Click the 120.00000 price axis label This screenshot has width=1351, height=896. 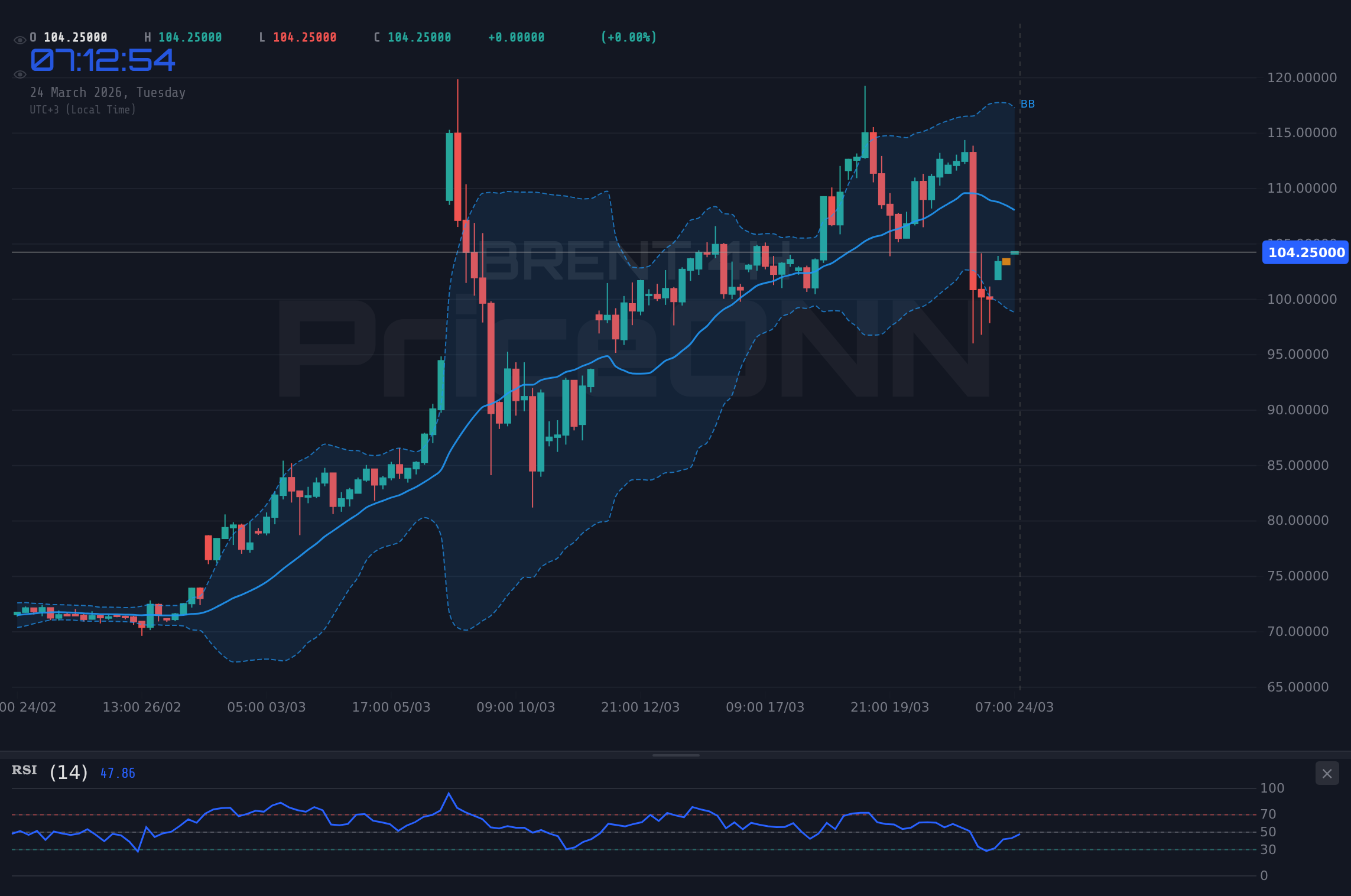click(1302, 77)
